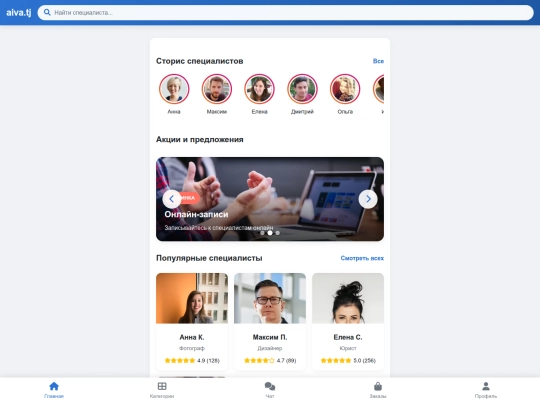Open Елена's story avatar
Image resolution: width=540 pixels, height=405 pixels.
click(259, 89)
